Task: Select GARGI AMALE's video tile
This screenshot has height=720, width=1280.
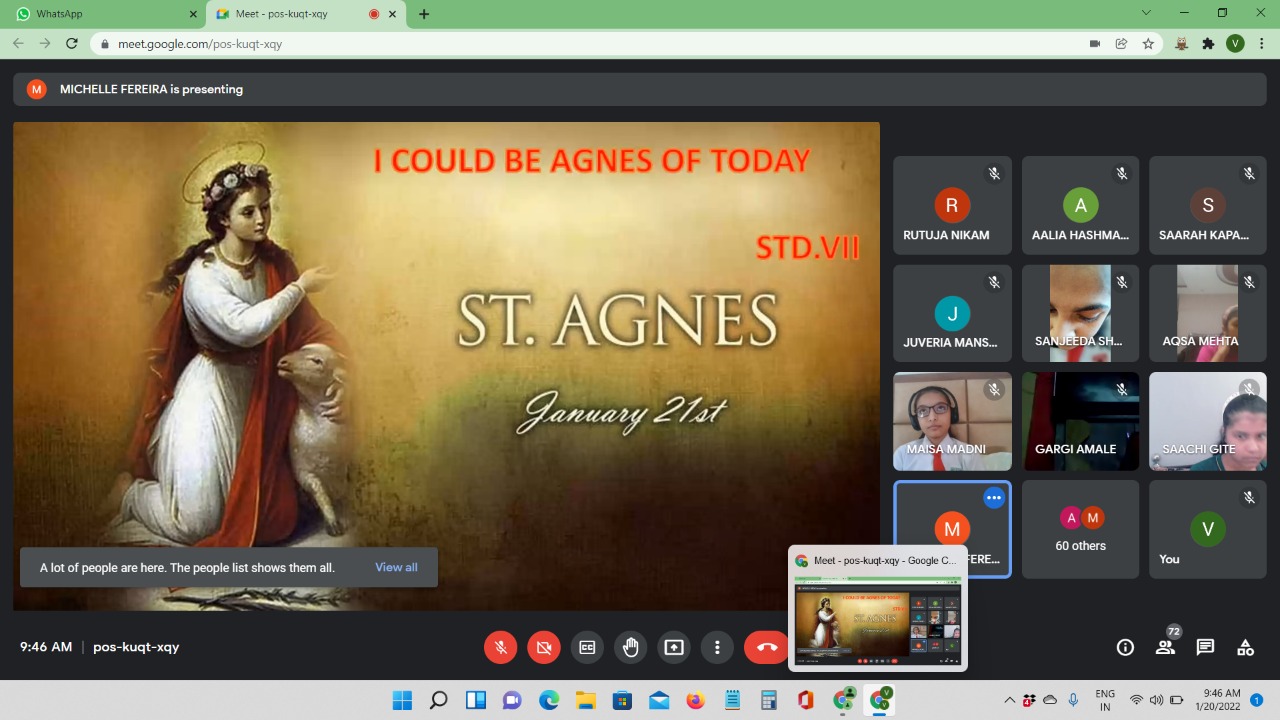Action: (x=1080, y=421)
